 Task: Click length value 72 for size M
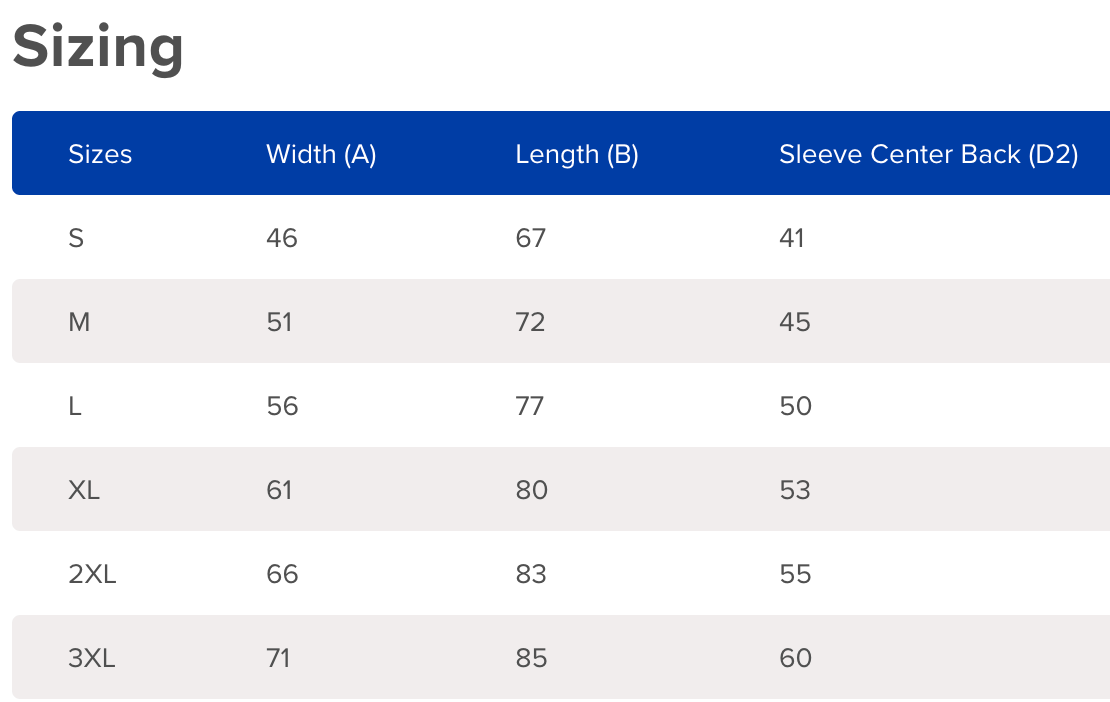tap(531, 322)
